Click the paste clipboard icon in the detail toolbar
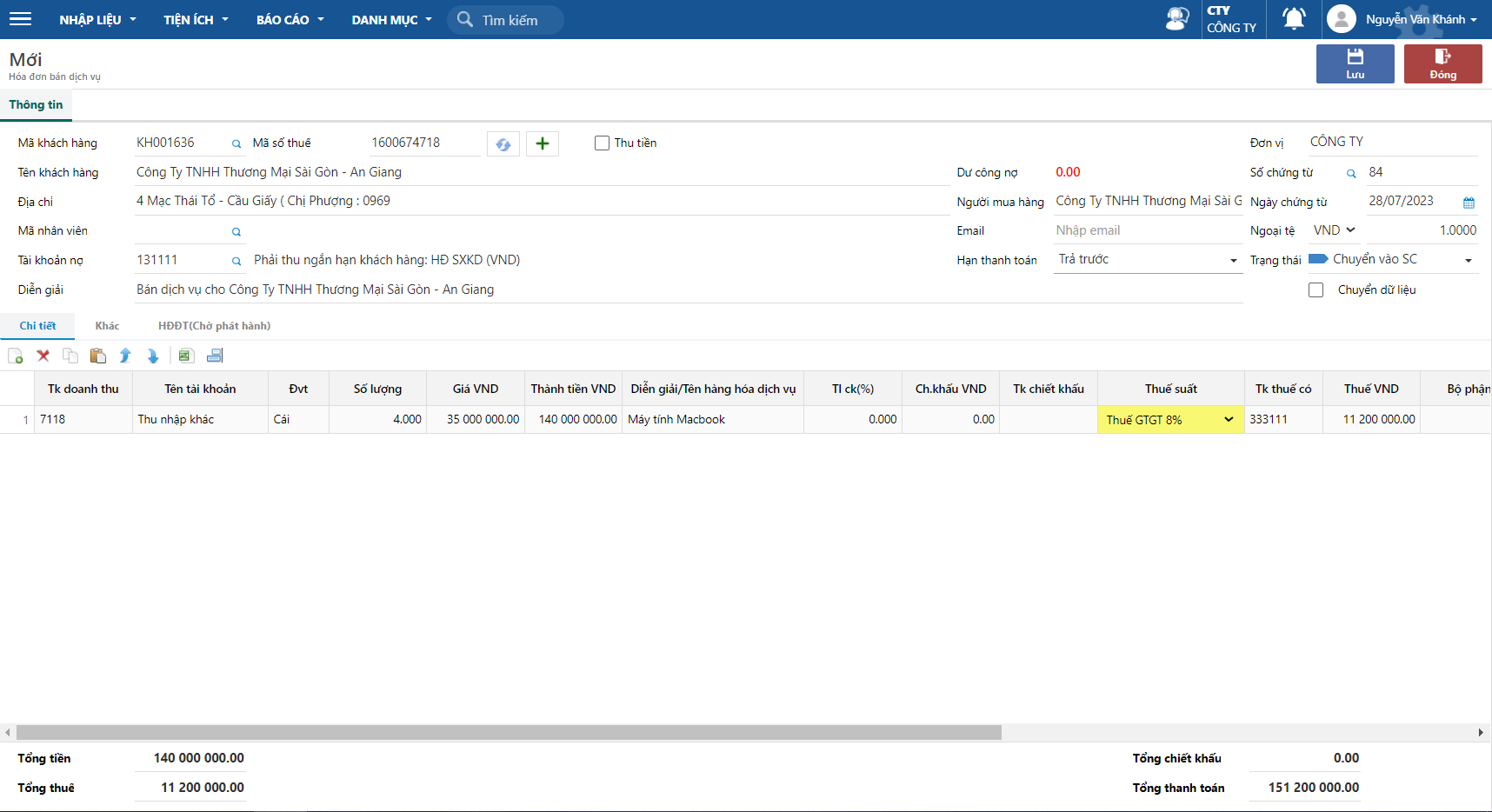 (98, 356)
